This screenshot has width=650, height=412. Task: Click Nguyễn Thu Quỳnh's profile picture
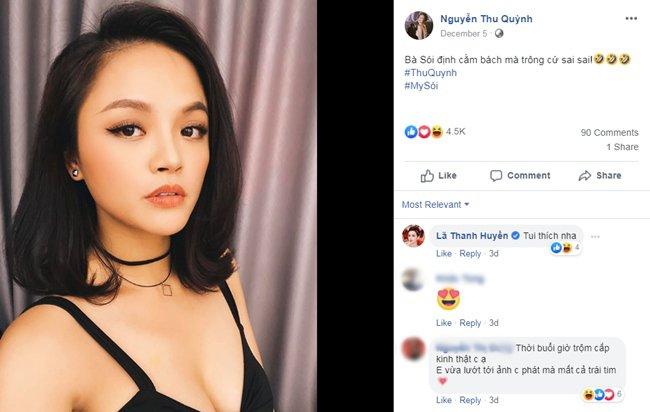pyautogui.click(x=416, y=24)
